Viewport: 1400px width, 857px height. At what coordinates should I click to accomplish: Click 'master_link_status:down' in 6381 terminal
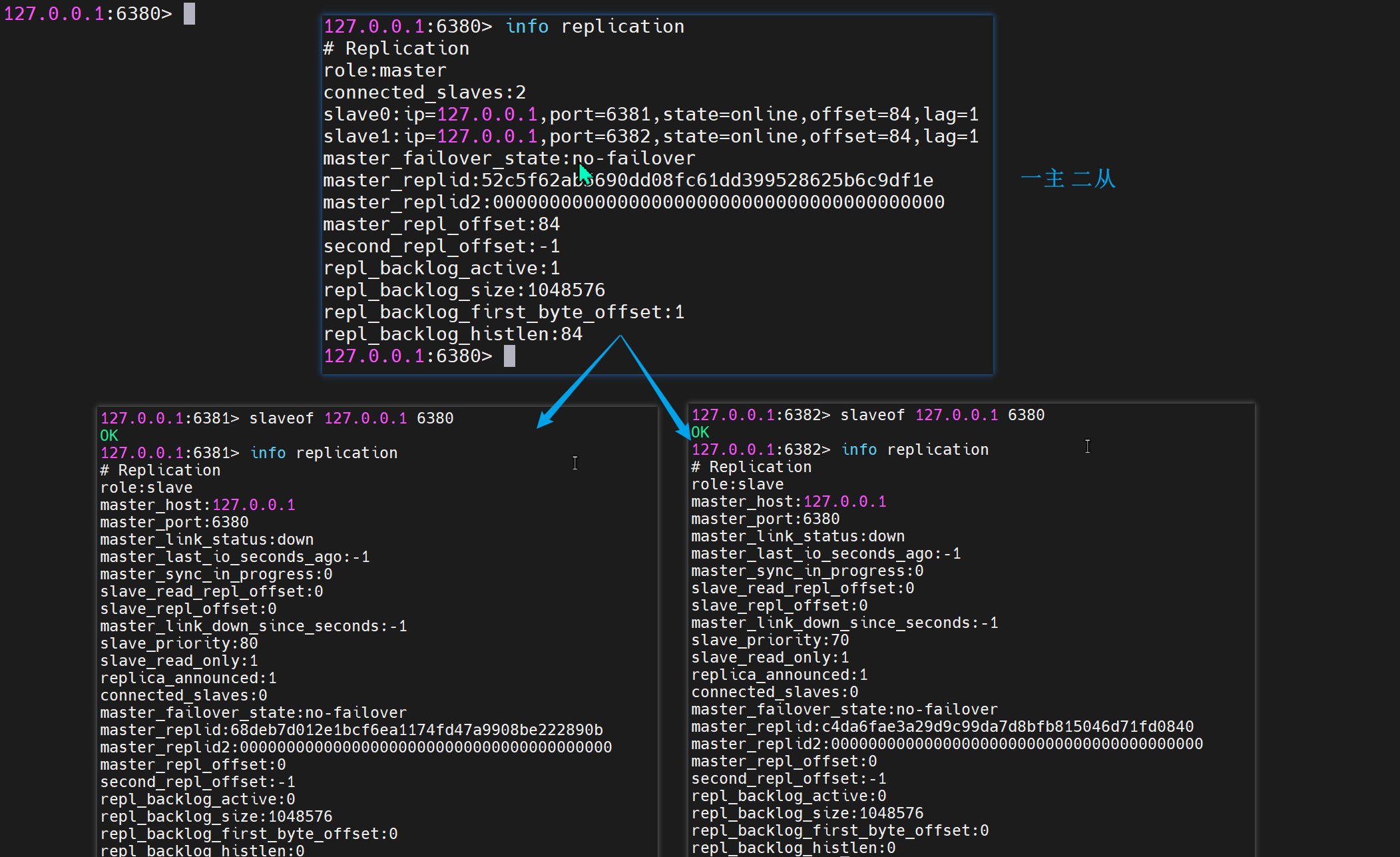pyautogui.click(x=207, y=539)
